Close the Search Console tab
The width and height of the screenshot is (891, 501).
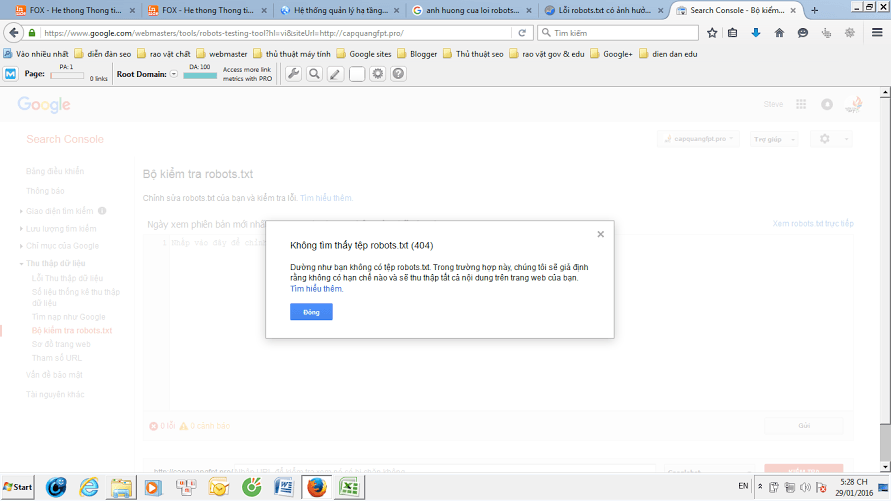click(x=793, y=10)
